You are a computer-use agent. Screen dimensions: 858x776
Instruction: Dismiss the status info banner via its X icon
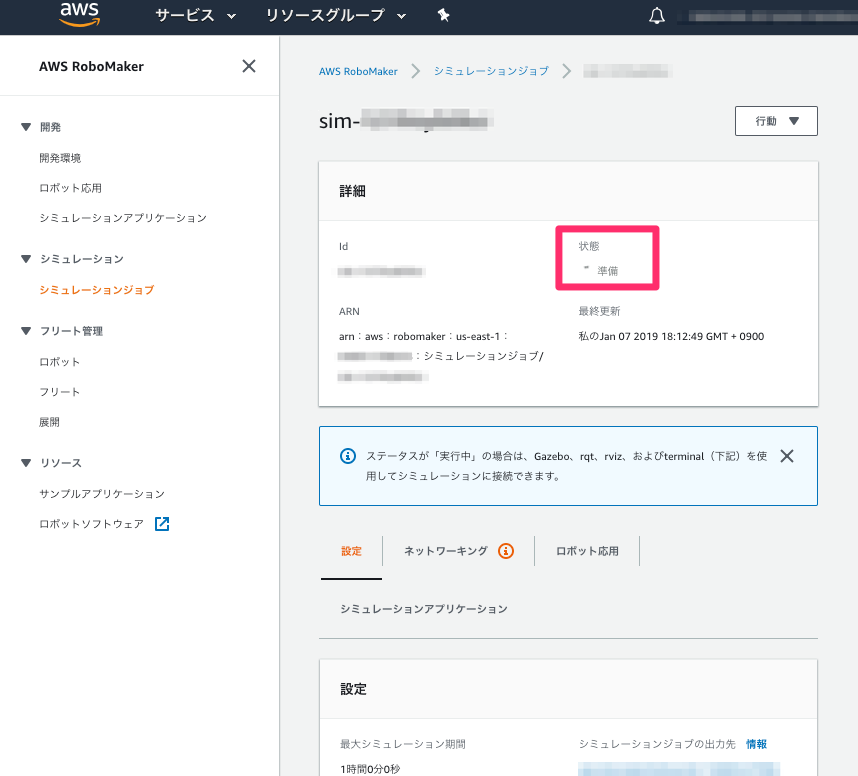786,456
